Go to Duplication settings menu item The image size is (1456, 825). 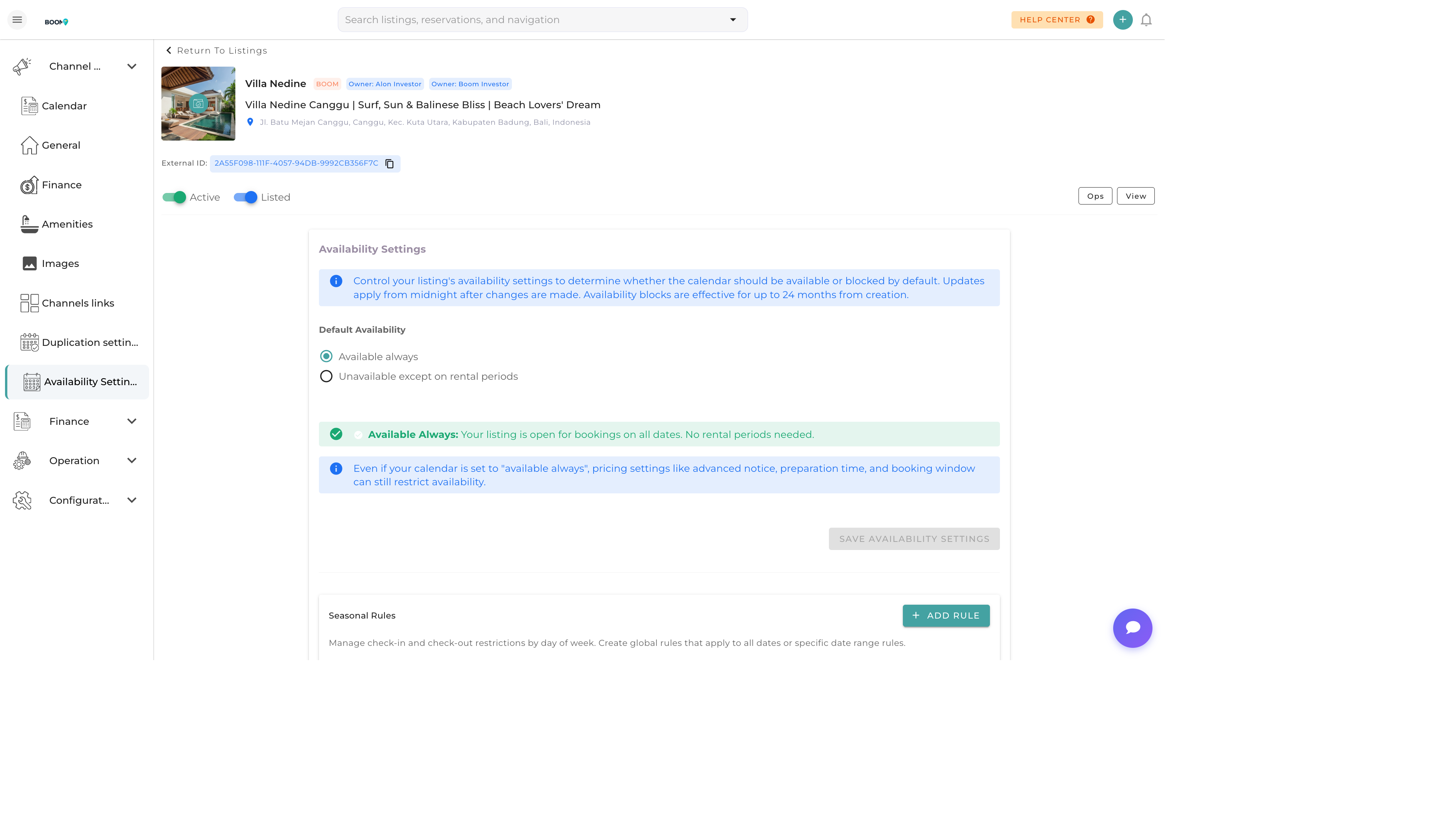(89, 342)
